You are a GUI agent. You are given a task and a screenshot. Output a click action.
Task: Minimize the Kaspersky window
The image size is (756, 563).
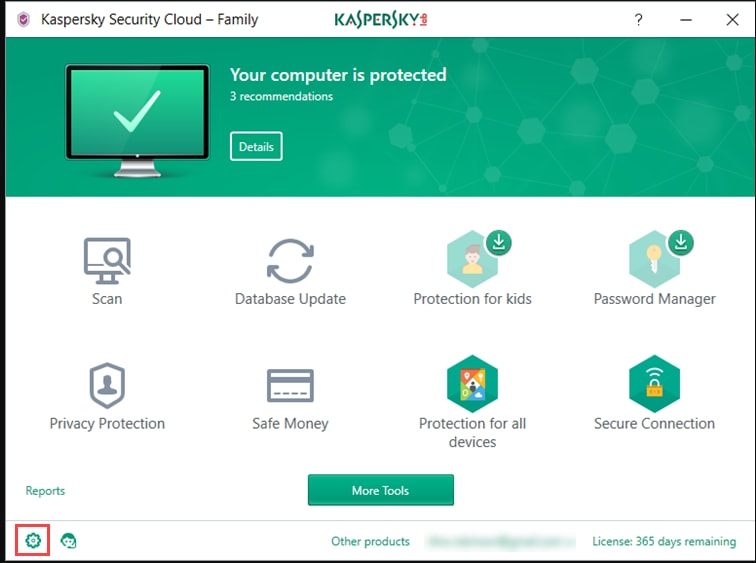click(x=686, y=20)
